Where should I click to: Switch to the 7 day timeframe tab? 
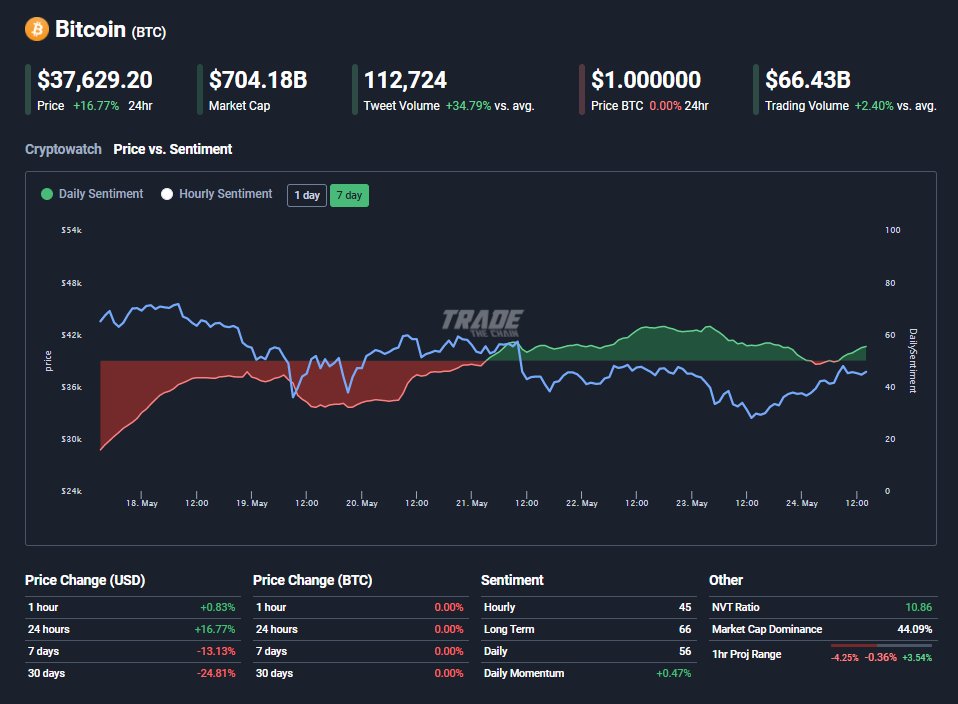click(x=349, y=195)
